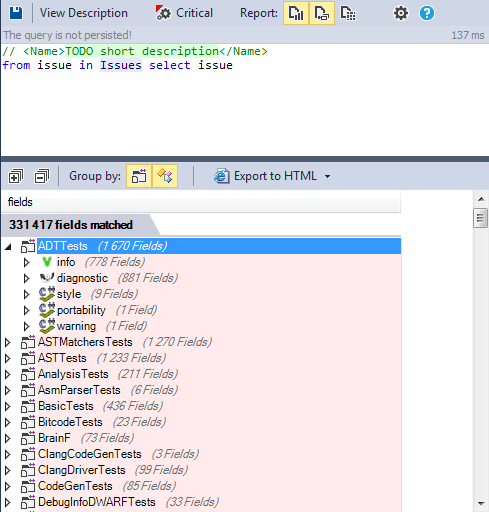Screen dimensions: 489x512
Task: Open the blue help question mark icon
Action: (x=427, y=13)
